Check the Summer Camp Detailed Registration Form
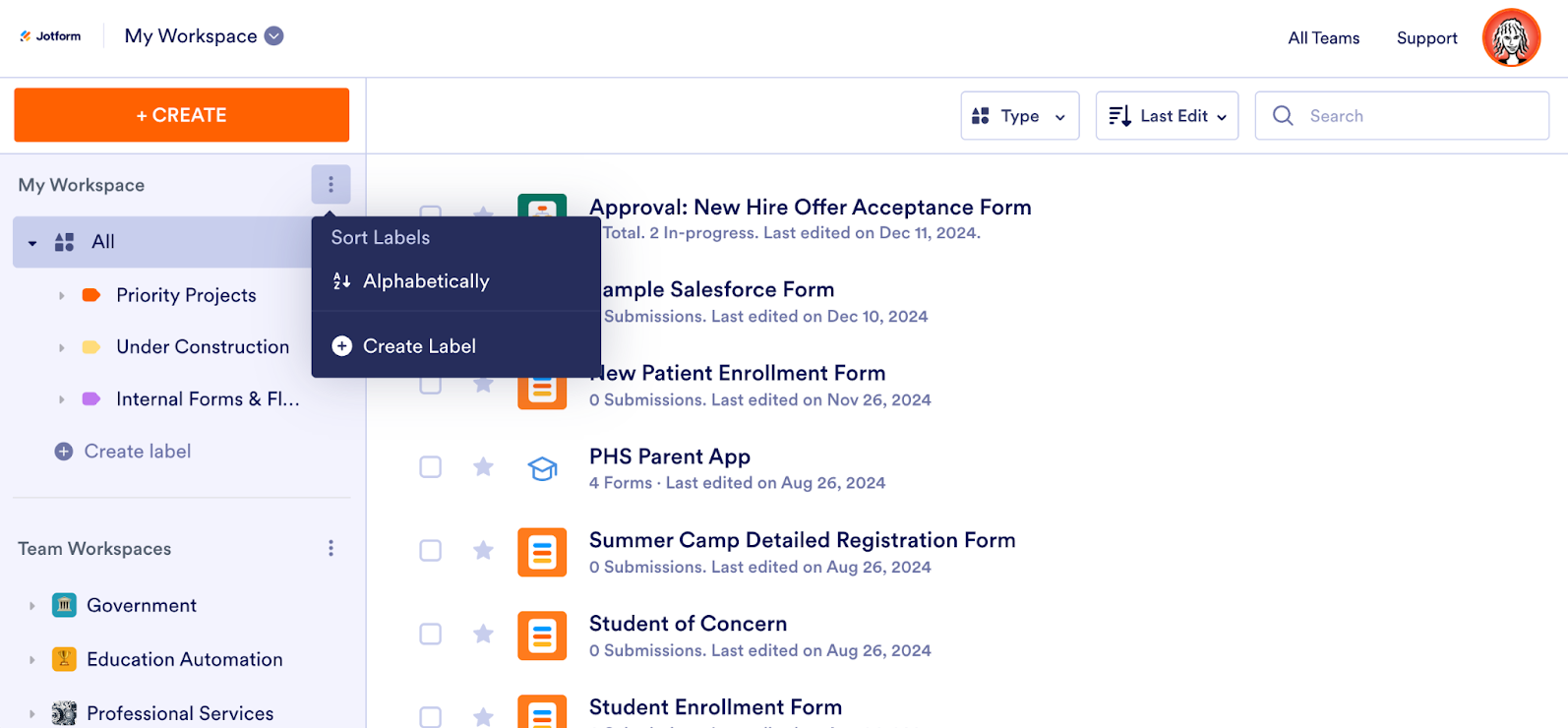Viewport: 1568px width, 728px height. click(431, 550)
